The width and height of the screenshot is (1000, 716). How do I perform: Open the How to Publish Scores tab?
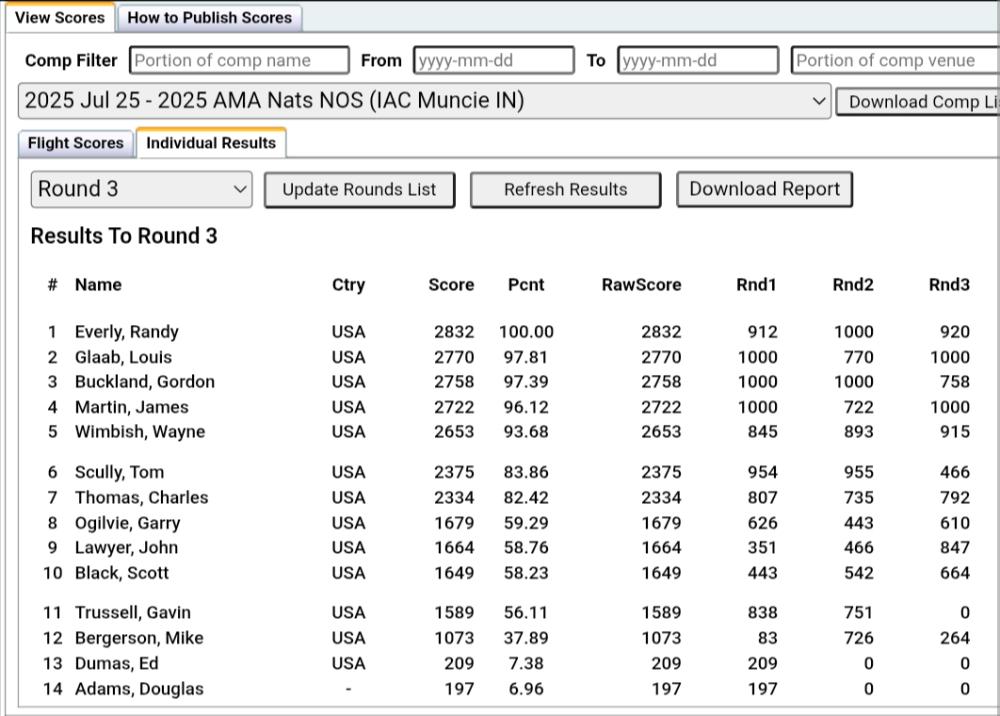click(209, 17)
